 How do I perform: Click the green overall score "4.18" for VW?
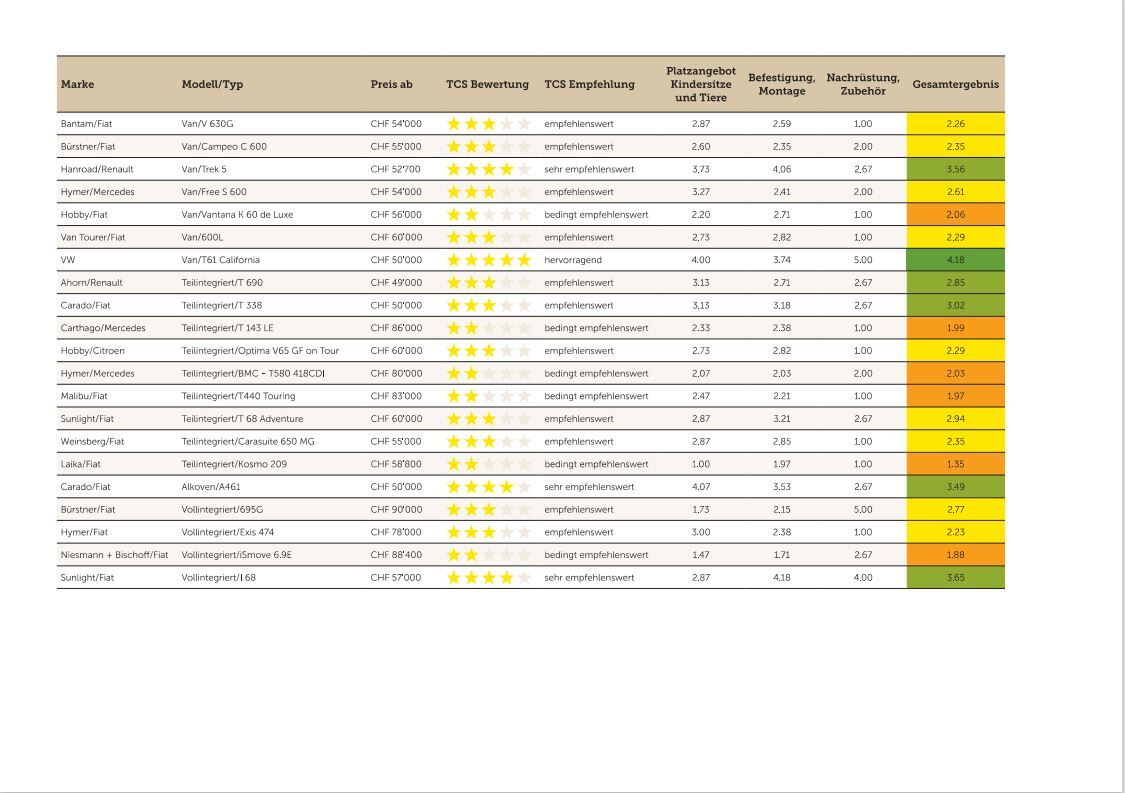[x=956, y=260]
